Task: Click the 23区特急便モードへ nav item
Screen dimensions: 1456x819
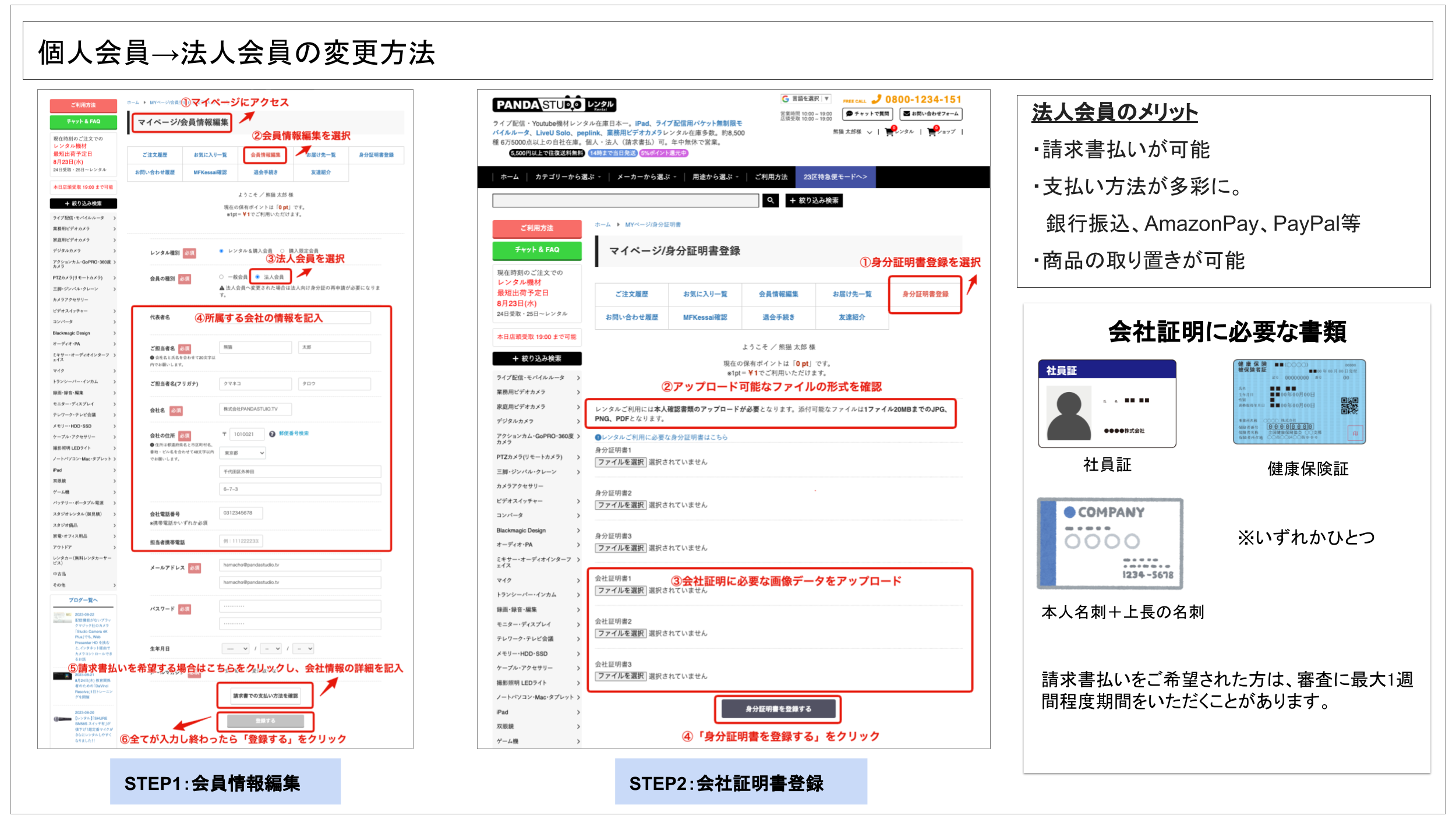Action: click(835, 177)
